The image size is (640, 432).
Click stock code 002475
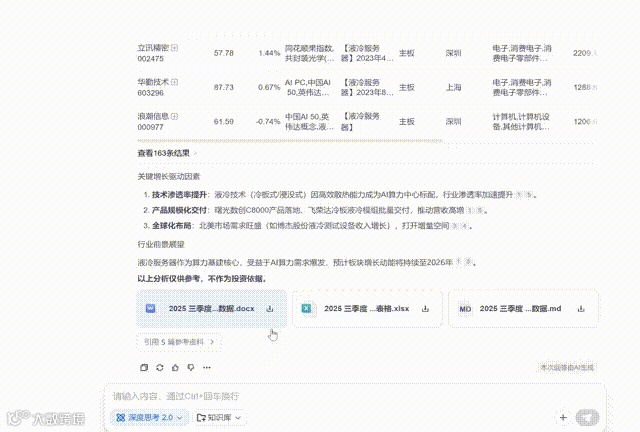tap(151, 59)
